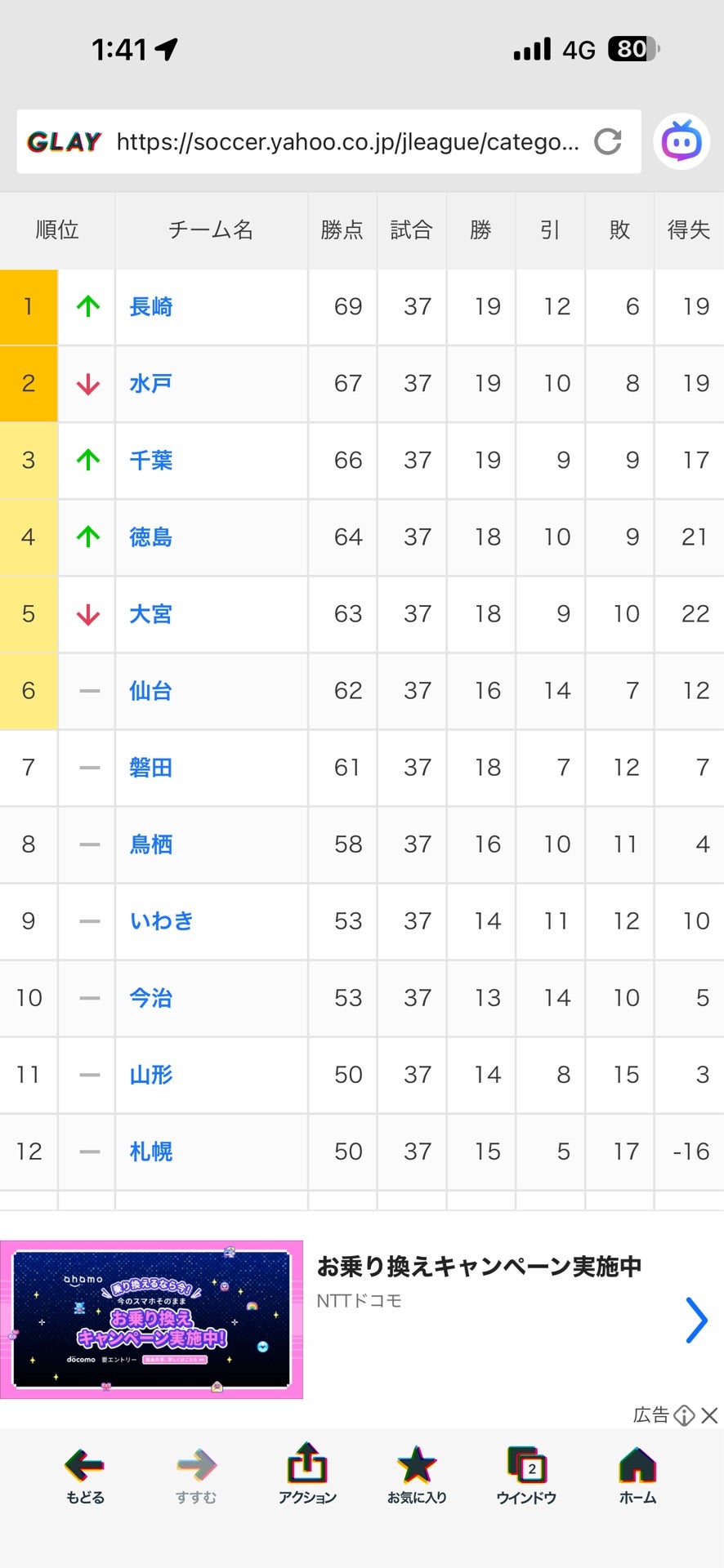Show open tabs via ウインドウ
The width and height of the screenshot is (724, 1568).
point(526,1475)
